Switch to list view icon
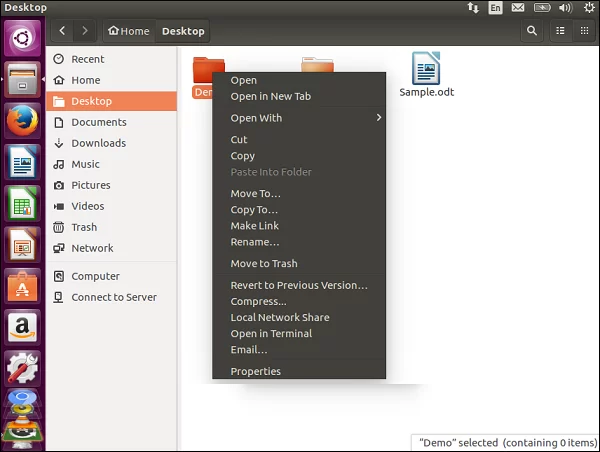 tap(560, 31)
